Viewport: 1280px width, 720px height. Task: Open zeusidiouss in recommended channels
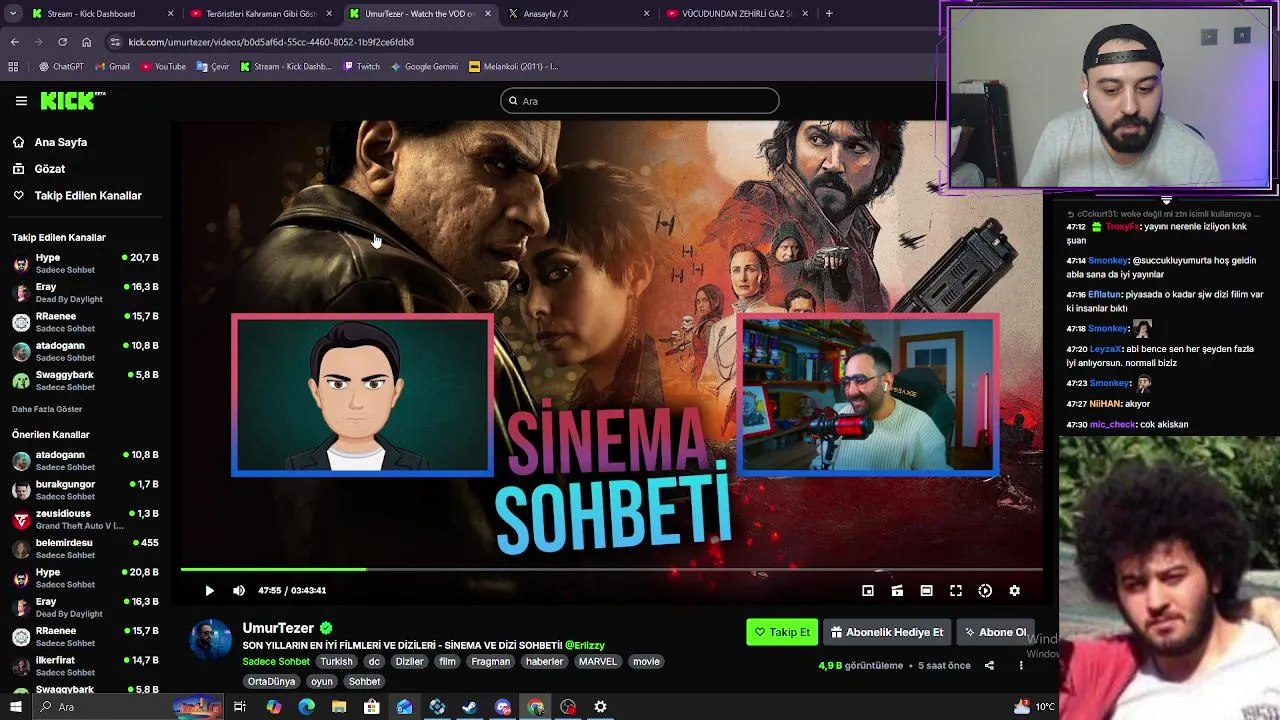tap(85, 519)
